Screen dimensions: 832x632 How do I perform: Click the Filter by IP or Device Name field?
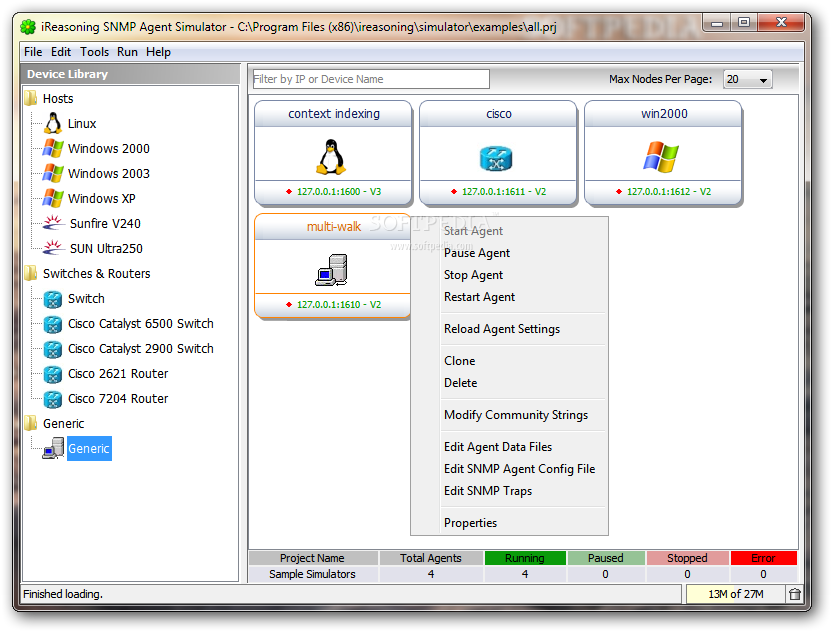(x=371, y=79)
